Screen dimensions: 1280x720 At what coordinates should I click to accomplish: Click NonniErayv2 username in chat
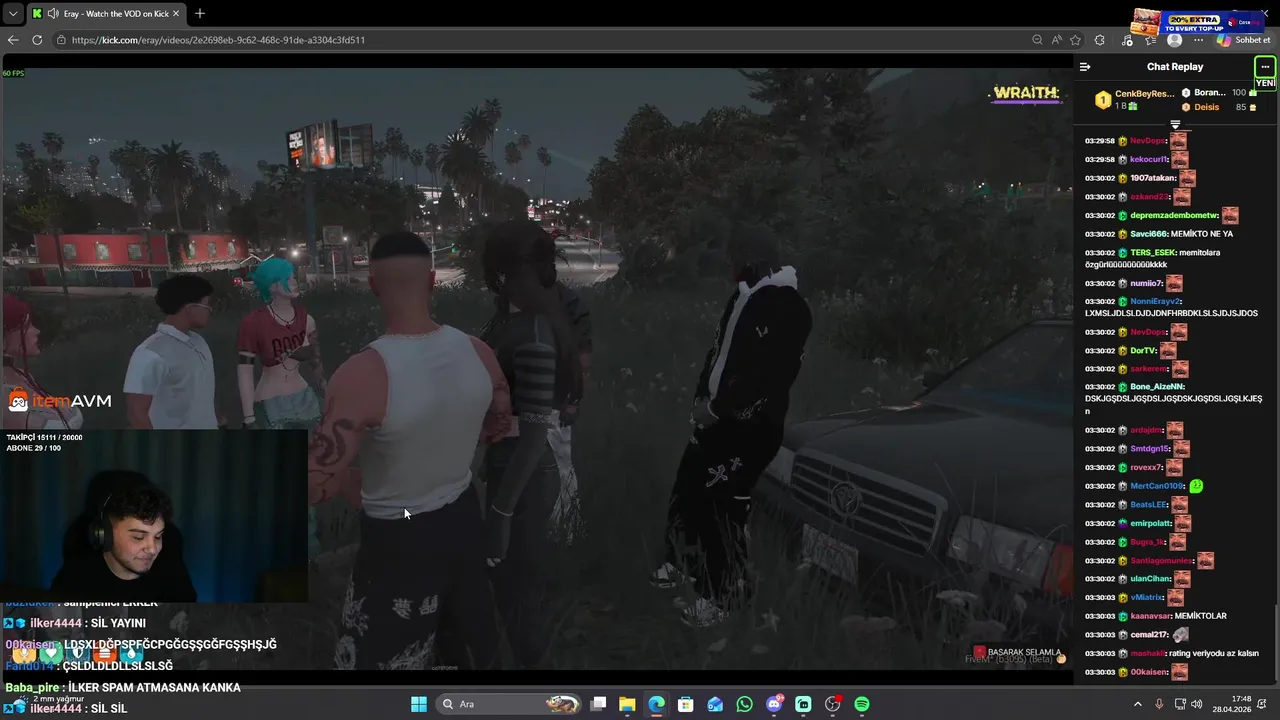(1156, 301)
